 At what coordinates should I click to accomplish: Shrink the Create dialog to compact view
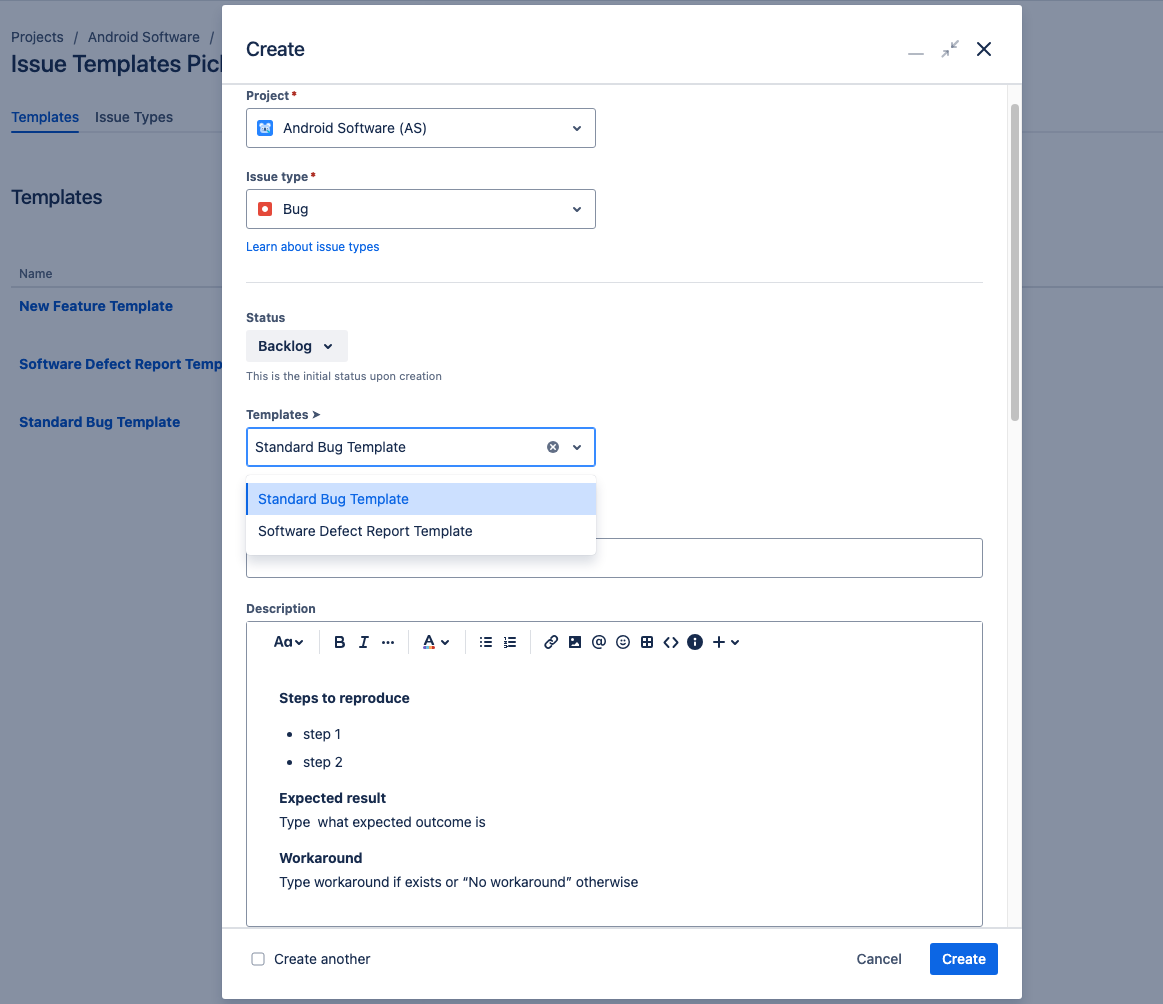(950, 49)
